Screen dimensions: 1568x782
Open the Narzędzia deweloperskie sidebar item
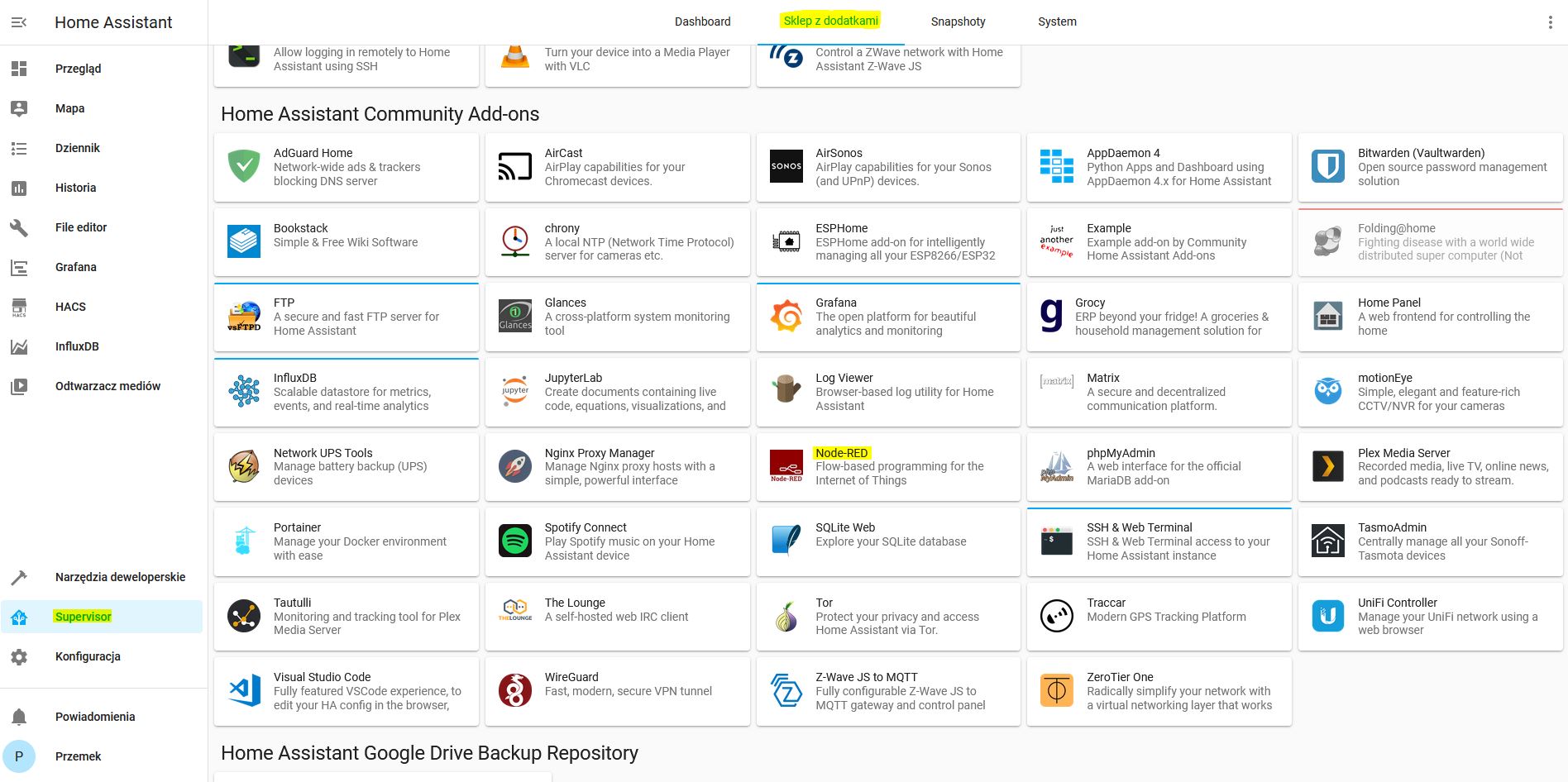tap(120, 577)
